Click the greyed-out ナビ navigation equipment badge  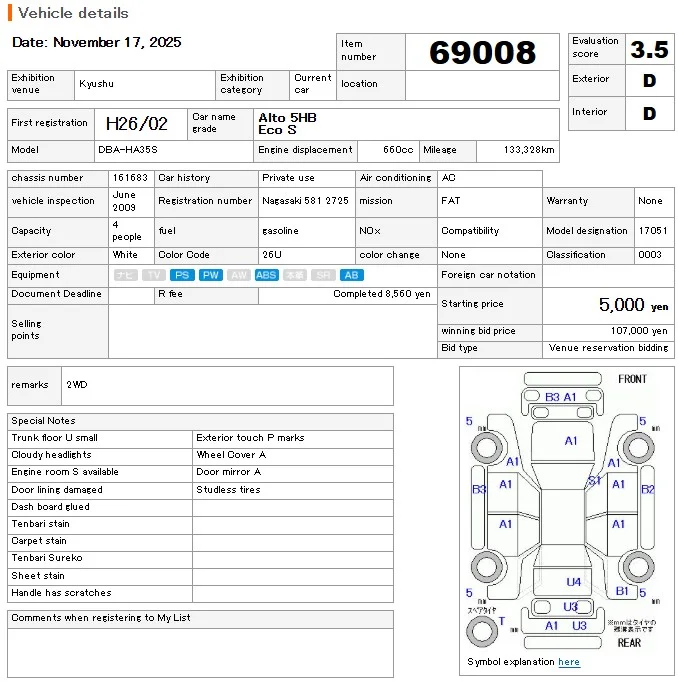[126, 275]
